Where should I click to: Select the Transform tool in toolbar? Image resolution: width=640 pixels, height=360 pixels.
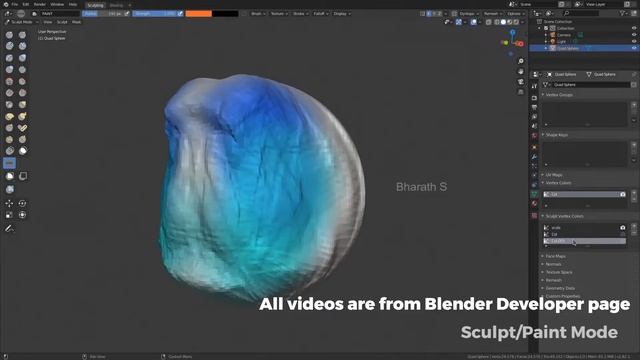tap(22, 215)
